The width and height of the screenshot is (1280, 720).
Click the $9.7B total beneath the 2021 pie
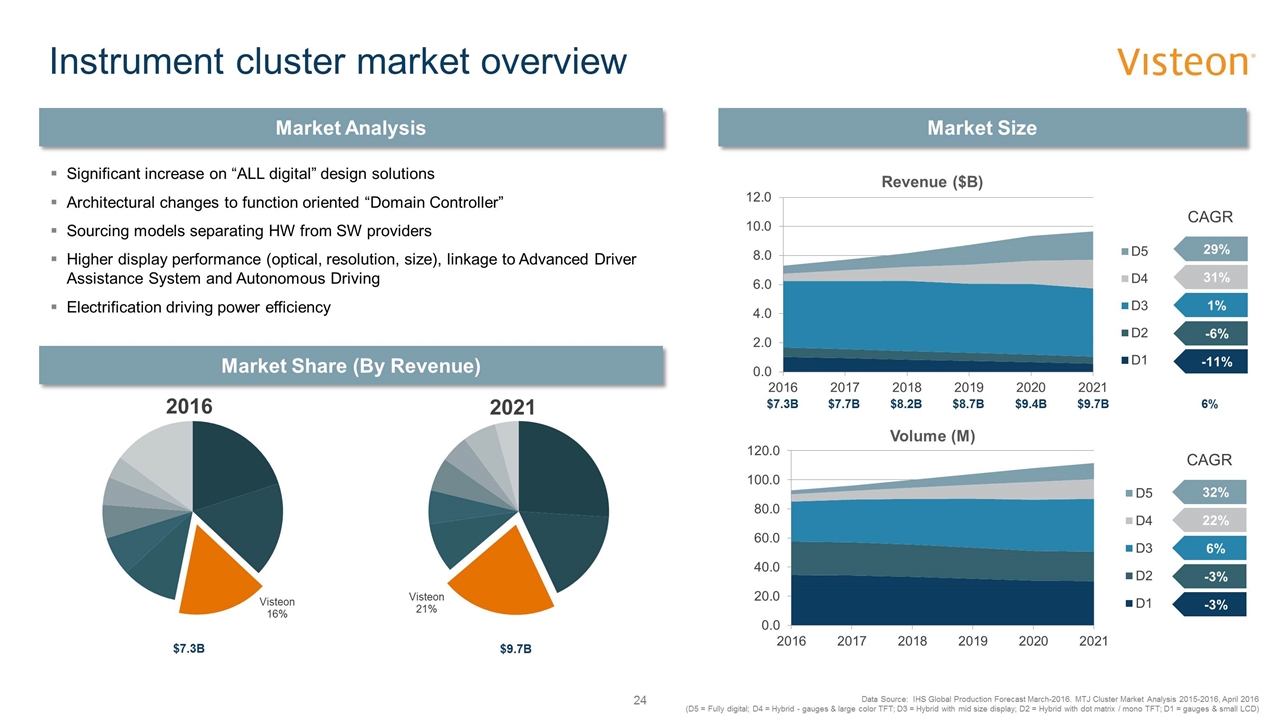click(515, 649)
